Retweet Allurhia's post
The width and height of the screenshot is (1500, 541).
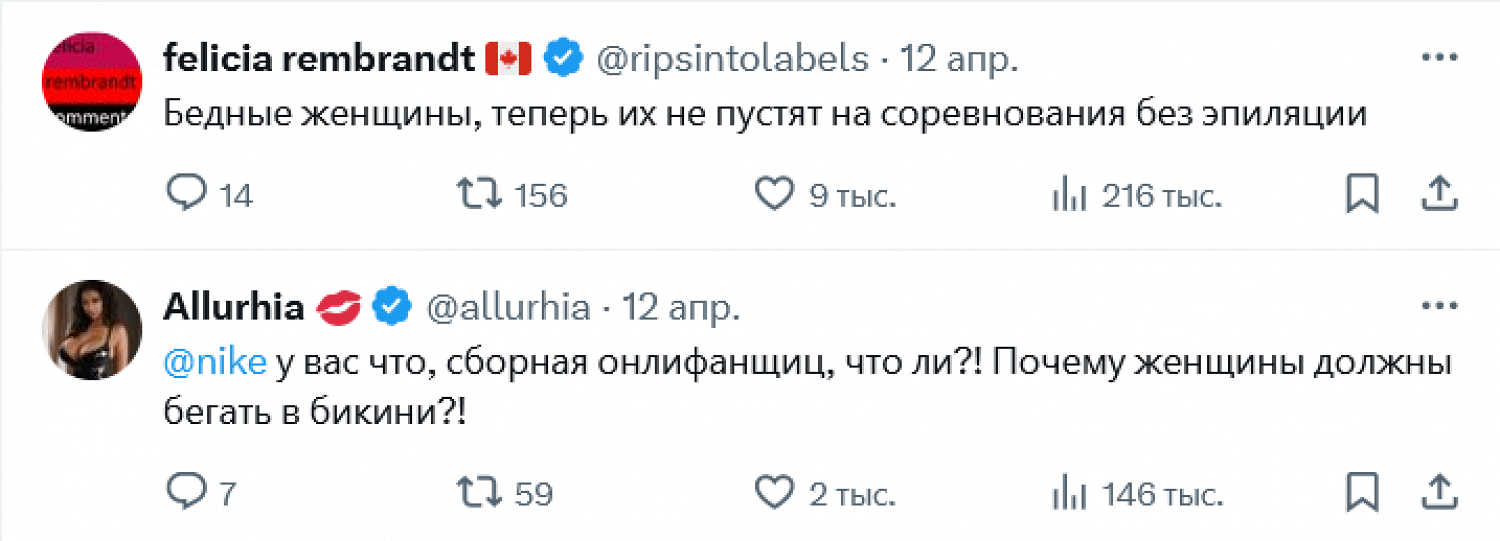click(x=478, y=492)
